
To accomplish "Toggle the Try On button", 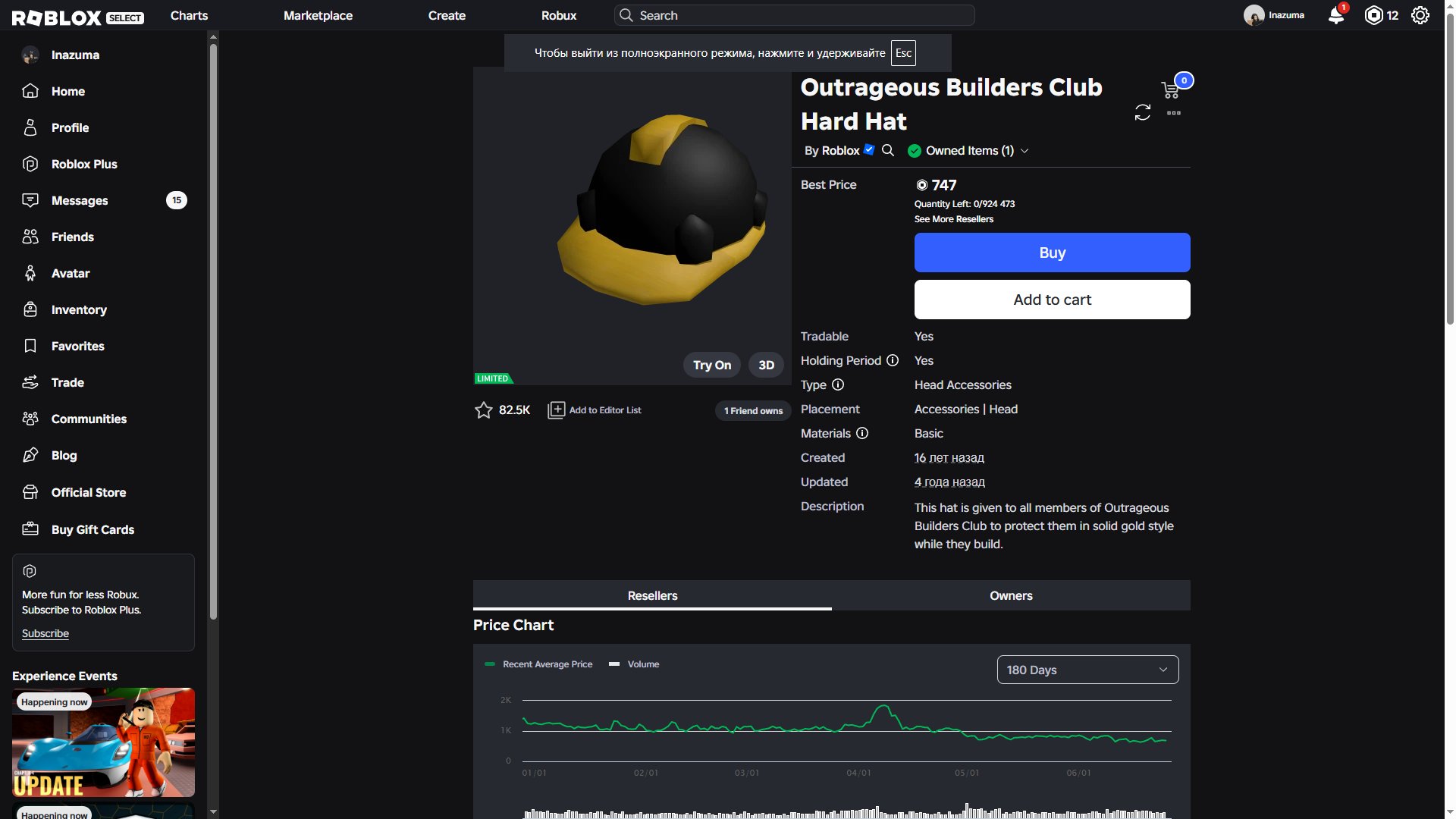I will 712,365.
